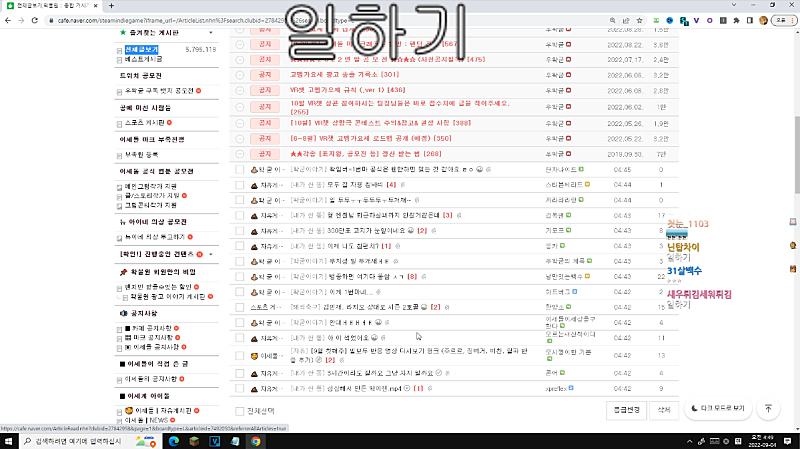Screen dimensions: 800x449
Task: Open the tab search chevron in title bar
Action: (x=734, y=5)
